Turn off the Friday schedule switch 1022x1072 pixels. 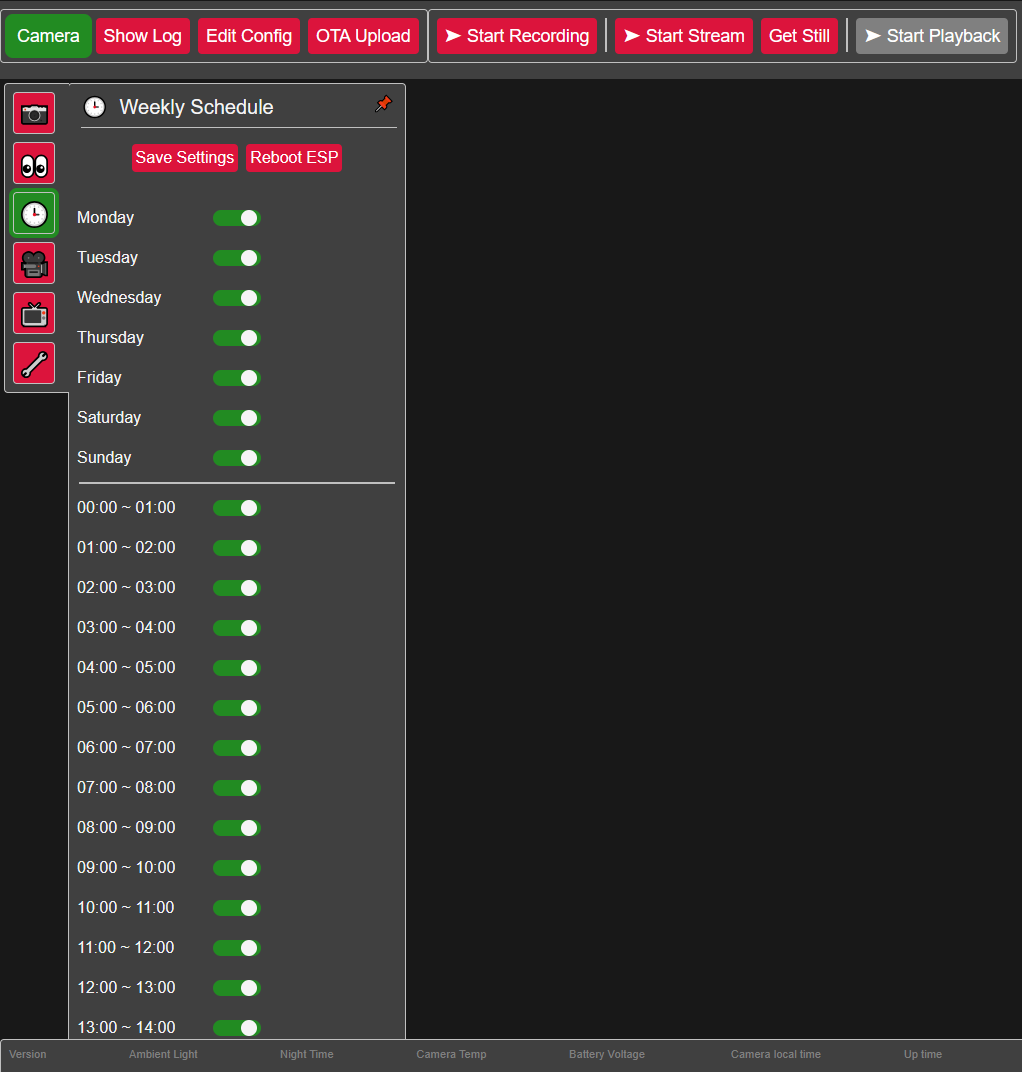click(x=237, y=378)
